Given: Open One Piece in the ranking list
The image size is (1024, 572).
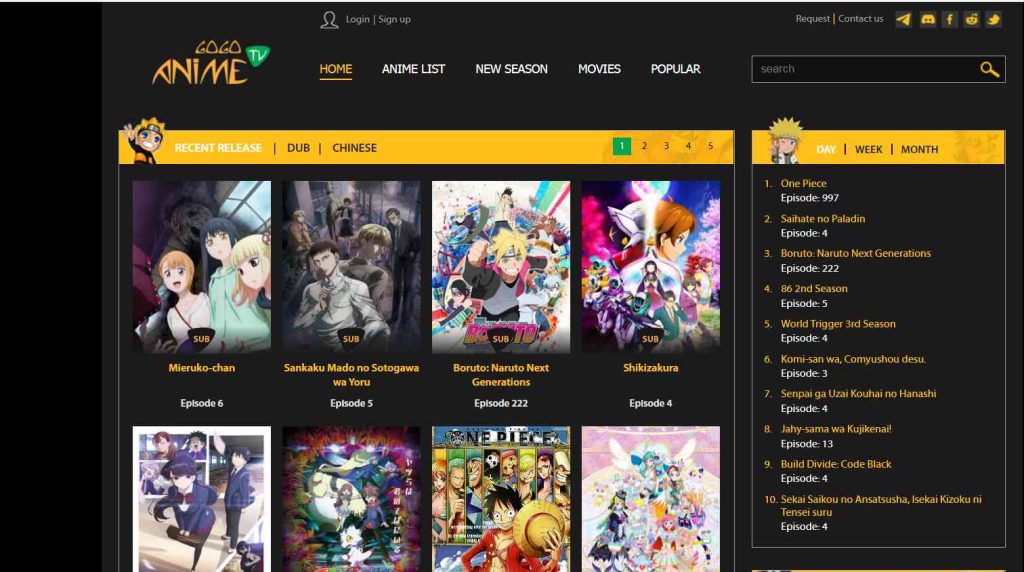Looking at the screenshot, I should coord(803,183).
